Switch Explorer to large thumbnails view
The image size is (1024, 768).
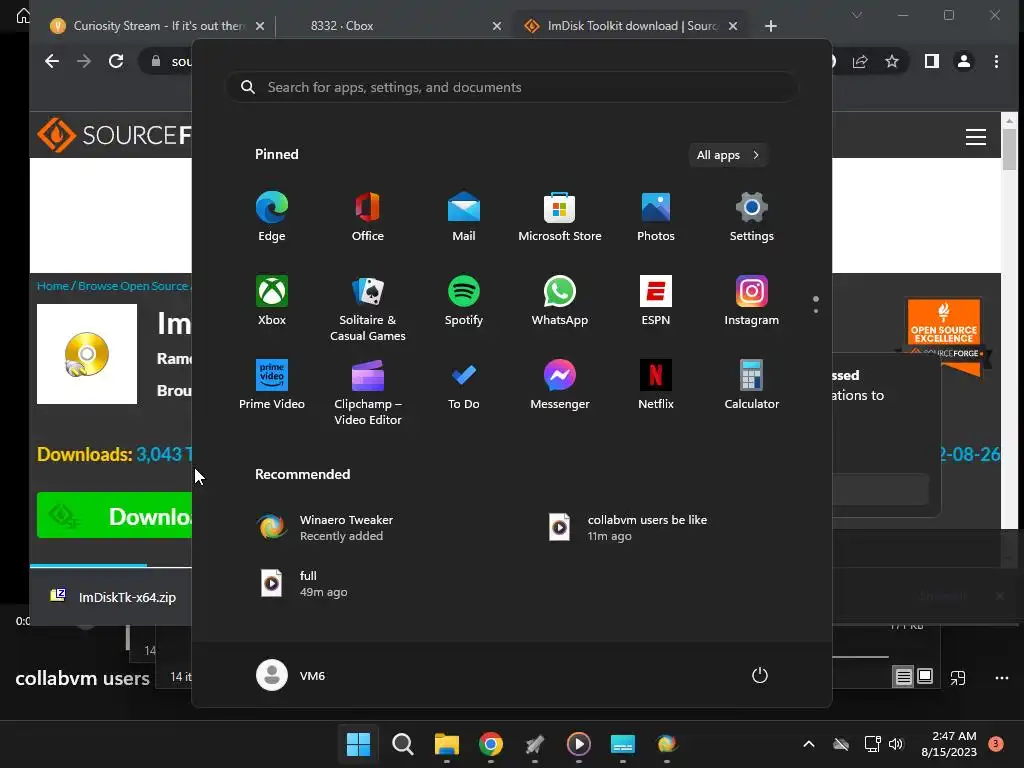click(x=925, y=677)
